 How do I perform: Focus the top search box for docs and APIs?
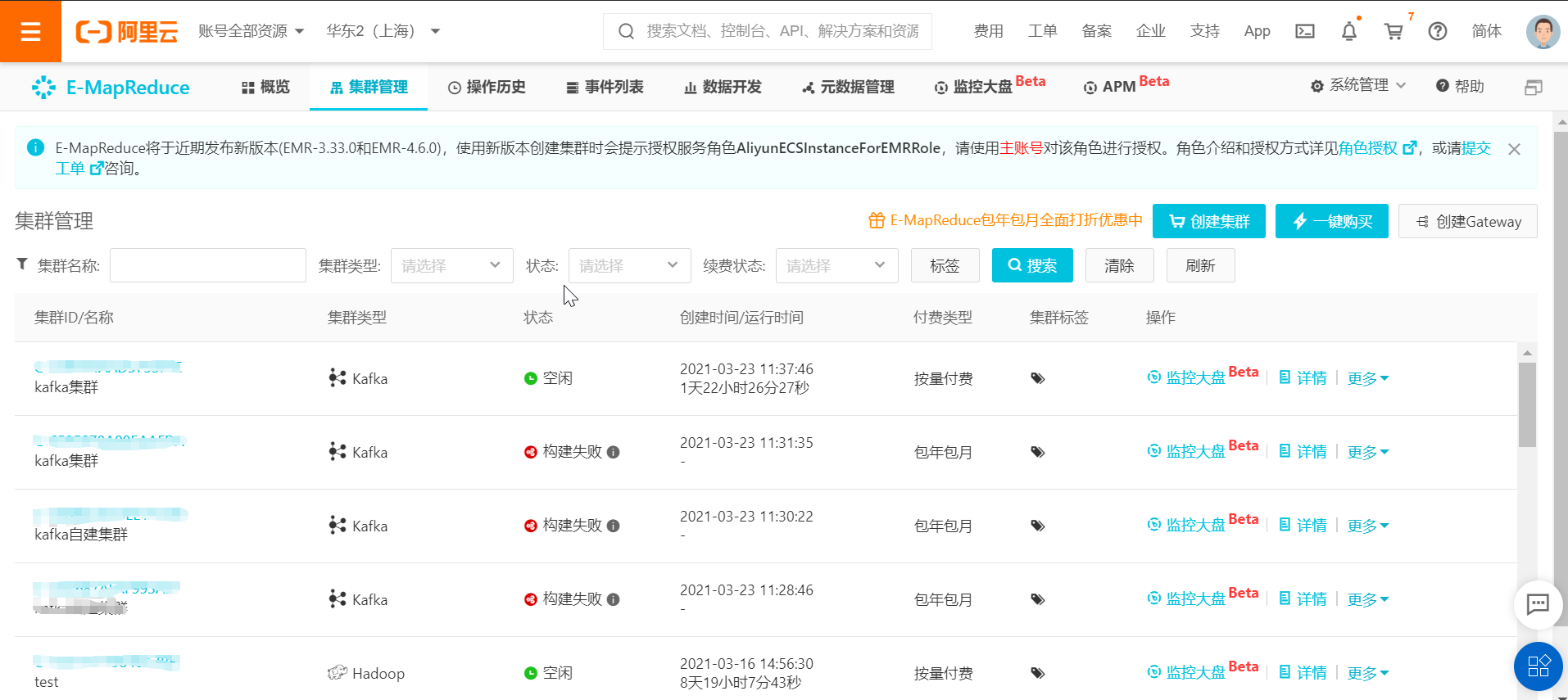coord(768,31)
